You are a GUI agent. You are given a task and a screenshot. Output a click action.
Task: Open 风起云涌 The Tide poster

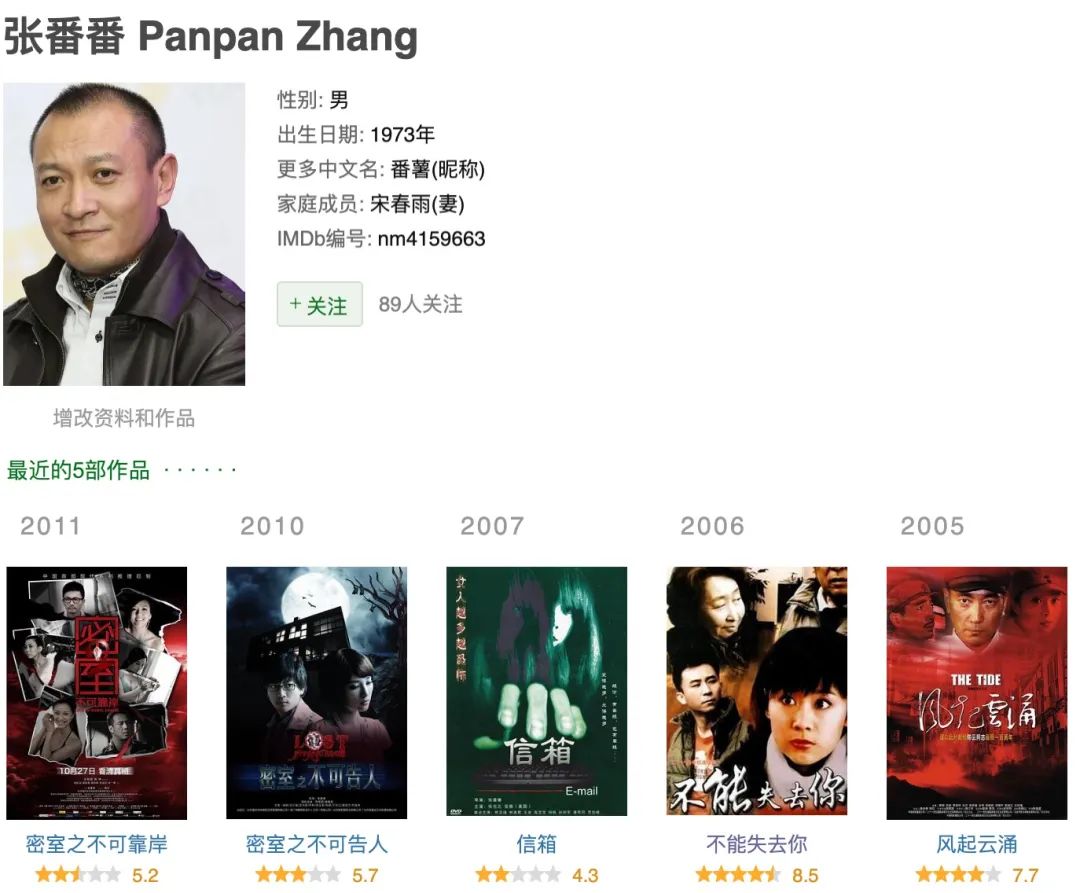pyautogui.click(x=977, y=693)
